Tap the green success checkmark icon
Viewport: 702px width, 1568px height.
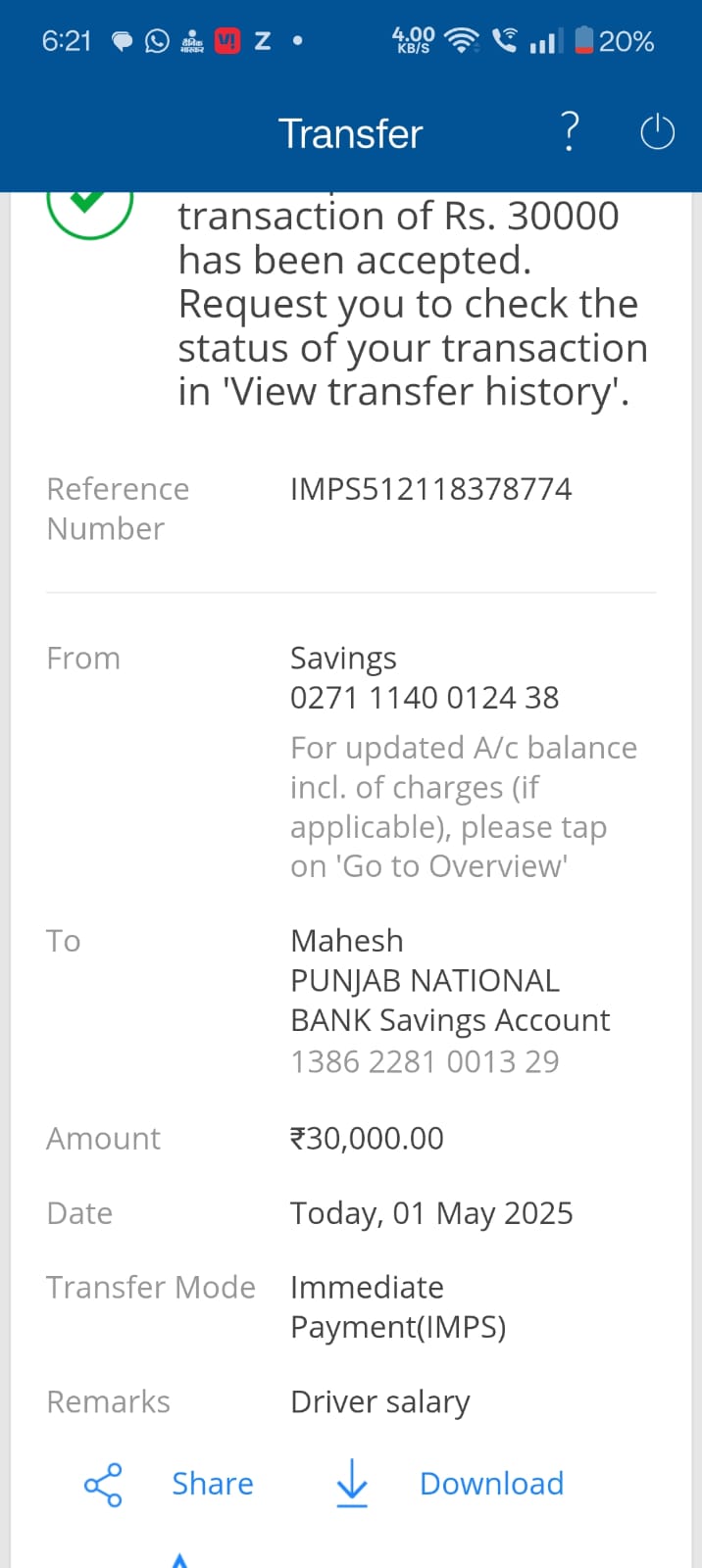[x=89, y=203]
